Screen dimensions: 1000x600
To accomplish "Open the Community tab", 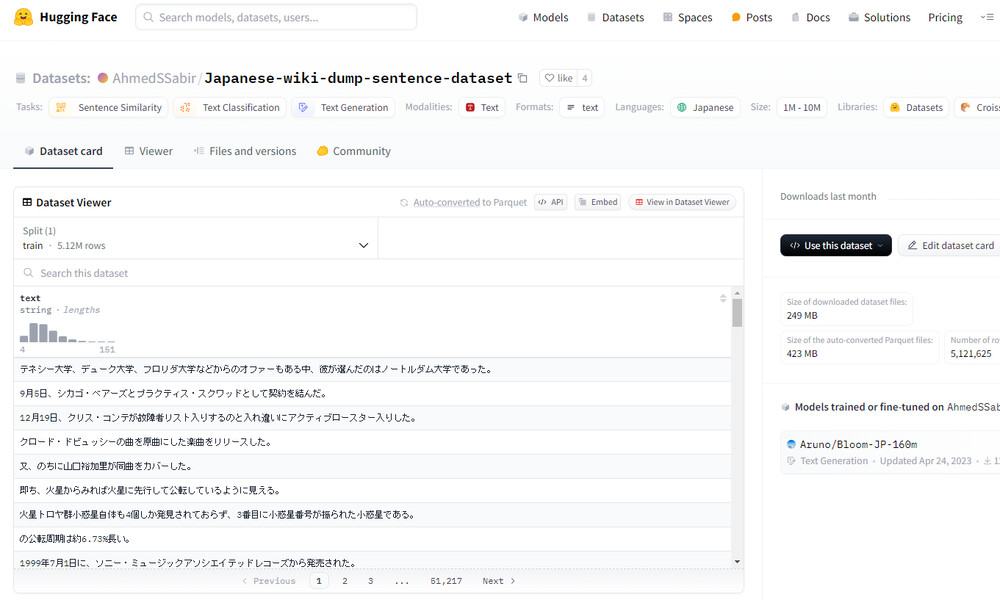I will [x=353, y=151].
